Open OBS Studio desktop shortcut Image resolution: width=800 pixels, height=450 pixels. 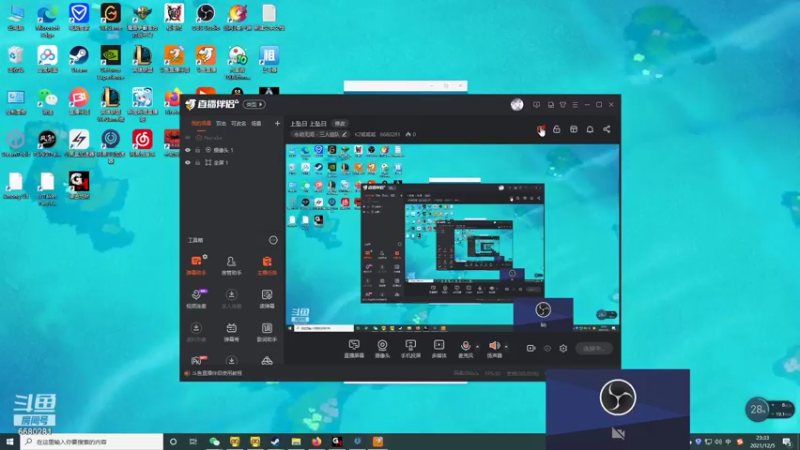[206, 17]
